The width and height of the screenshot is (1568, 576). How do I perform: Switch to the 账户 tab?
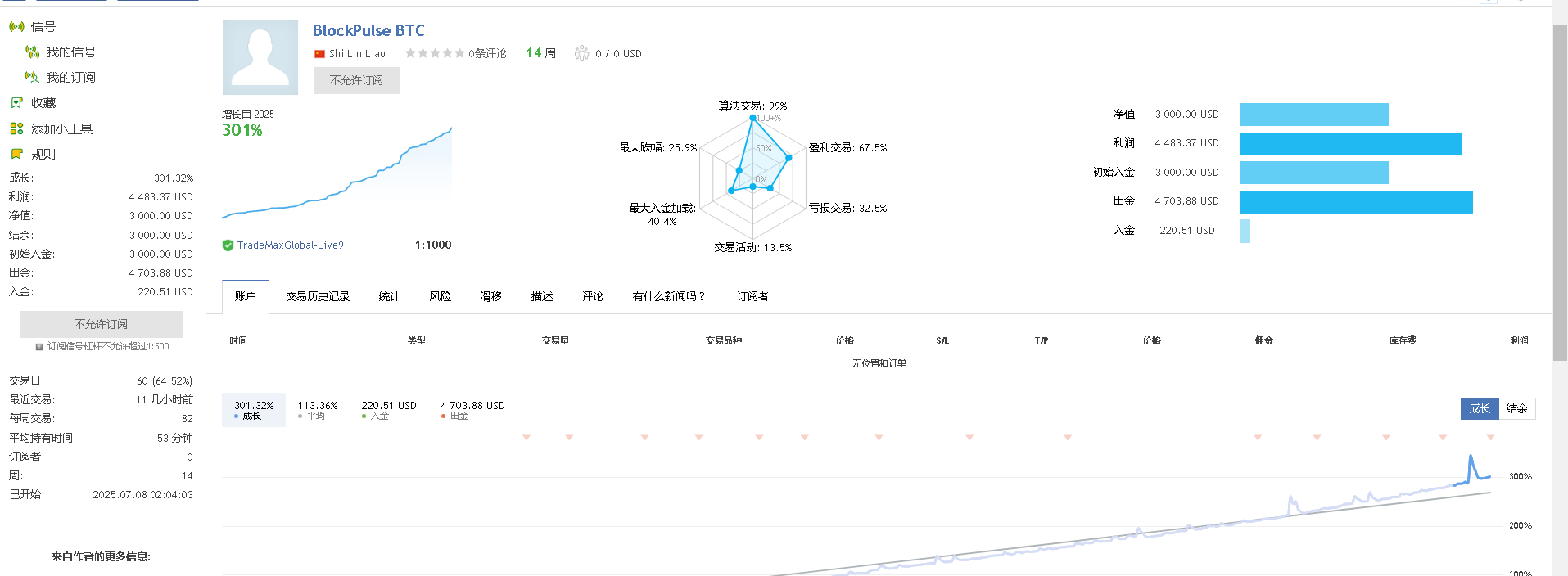(x=246, y=296)
